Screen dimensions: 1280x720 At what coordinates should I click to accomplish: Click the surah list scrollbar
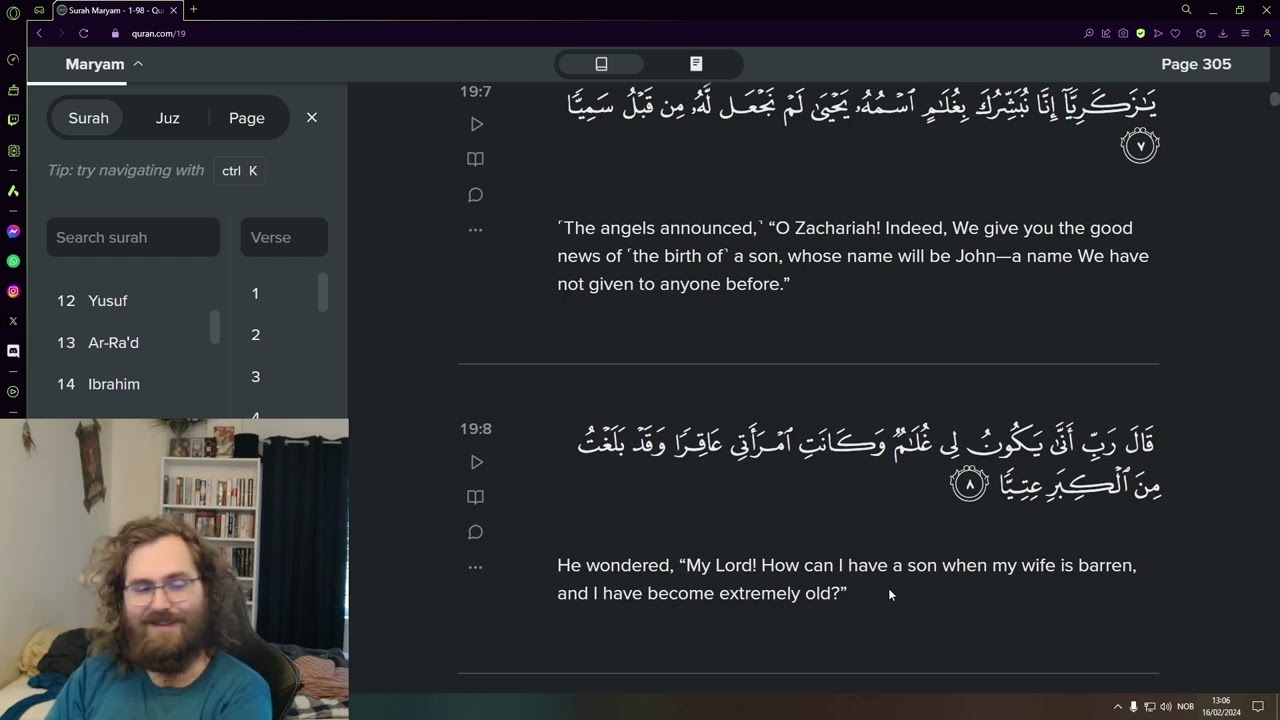214,327
